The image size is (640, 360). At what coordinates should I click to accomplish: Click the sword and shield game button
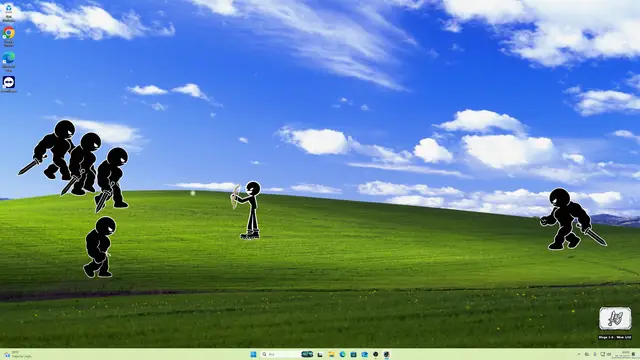pos(615,318)
